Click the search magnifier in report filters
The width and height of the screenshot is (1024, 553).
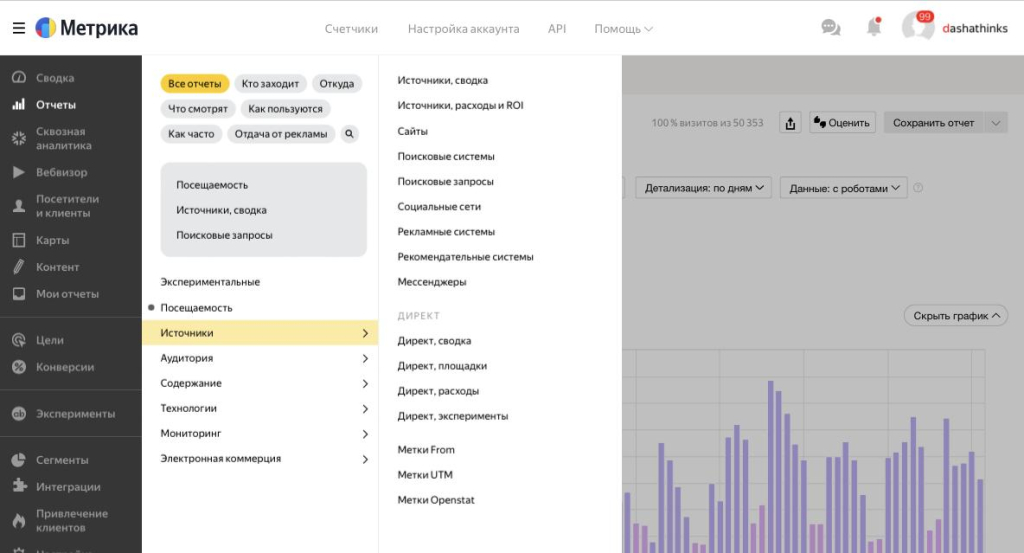click(x=349, y=134)
